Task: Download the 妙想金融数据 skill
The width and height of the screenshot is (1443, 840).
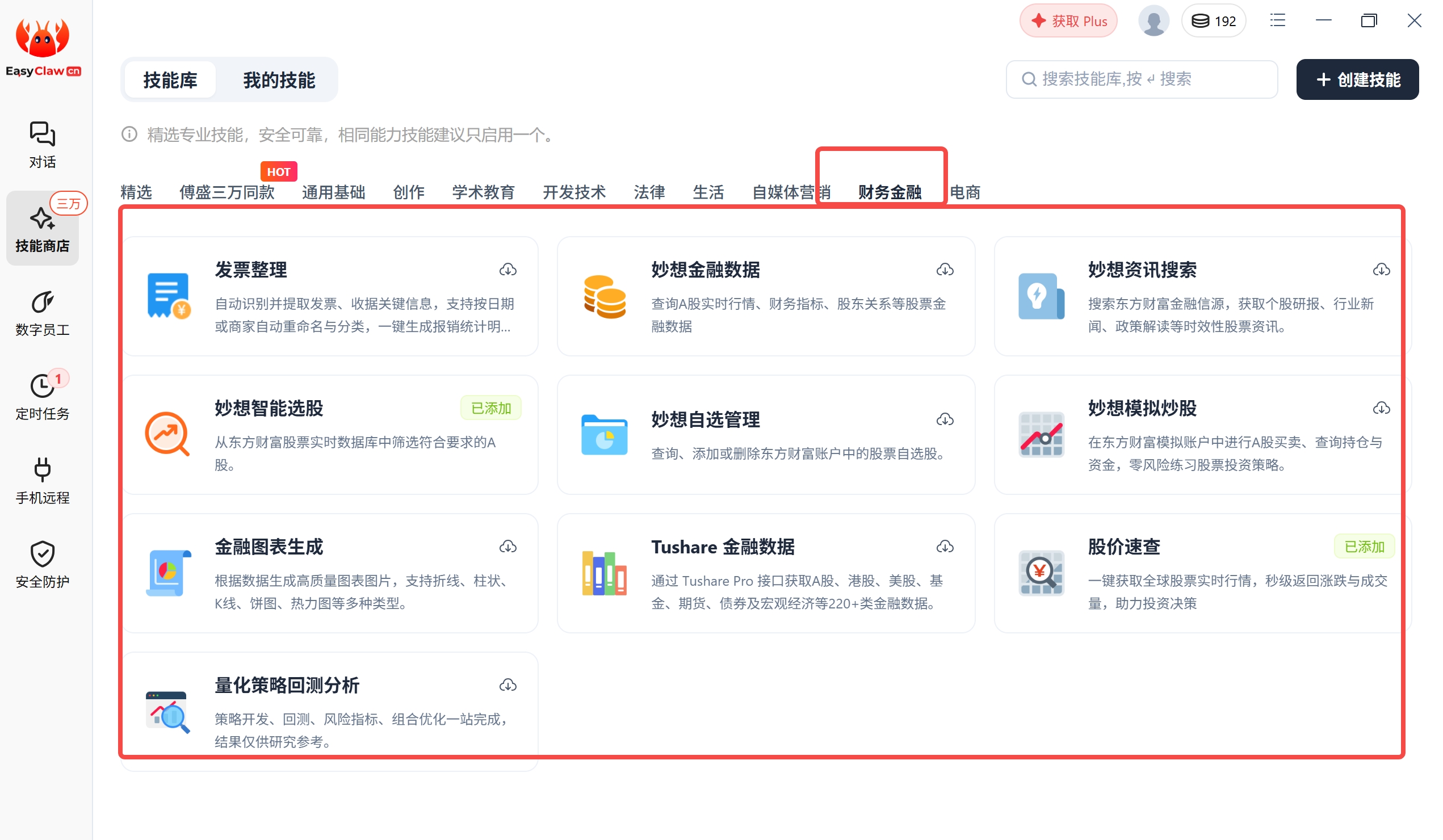Action: [x=945, y=270]
